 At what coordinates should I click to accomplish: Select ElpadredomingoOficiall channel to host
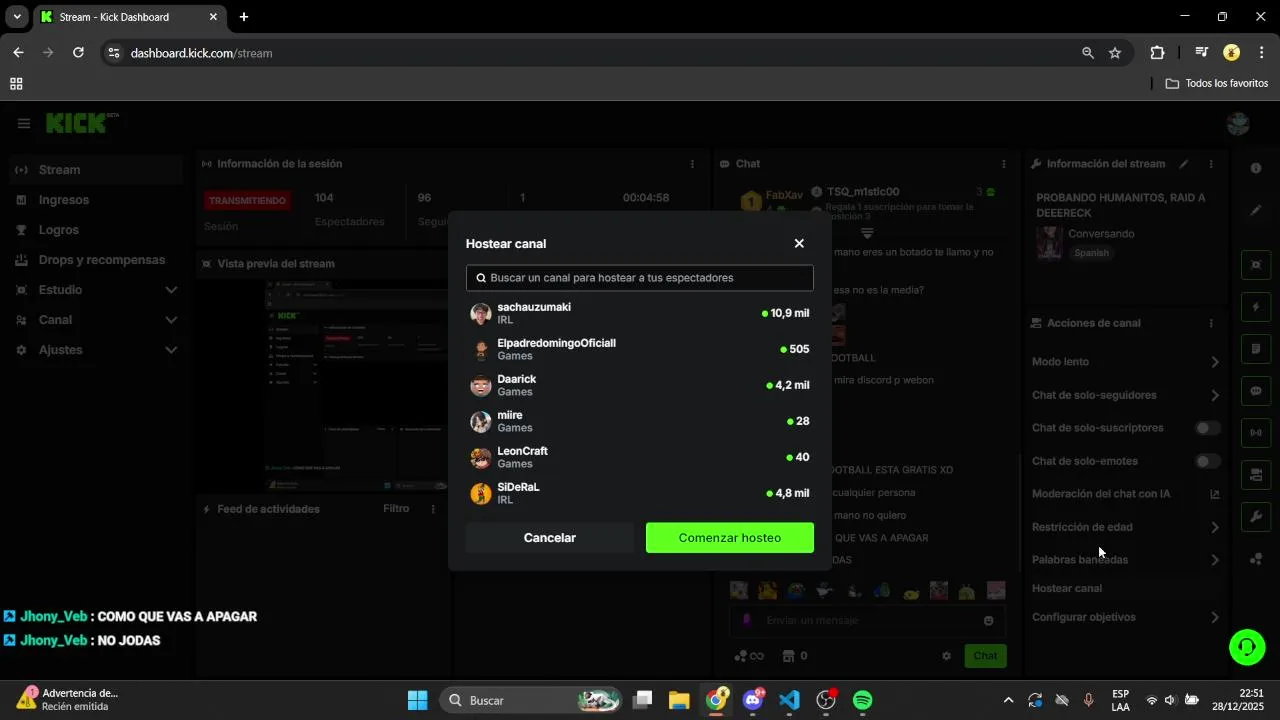pyautogui.click(x=640, y=349)
